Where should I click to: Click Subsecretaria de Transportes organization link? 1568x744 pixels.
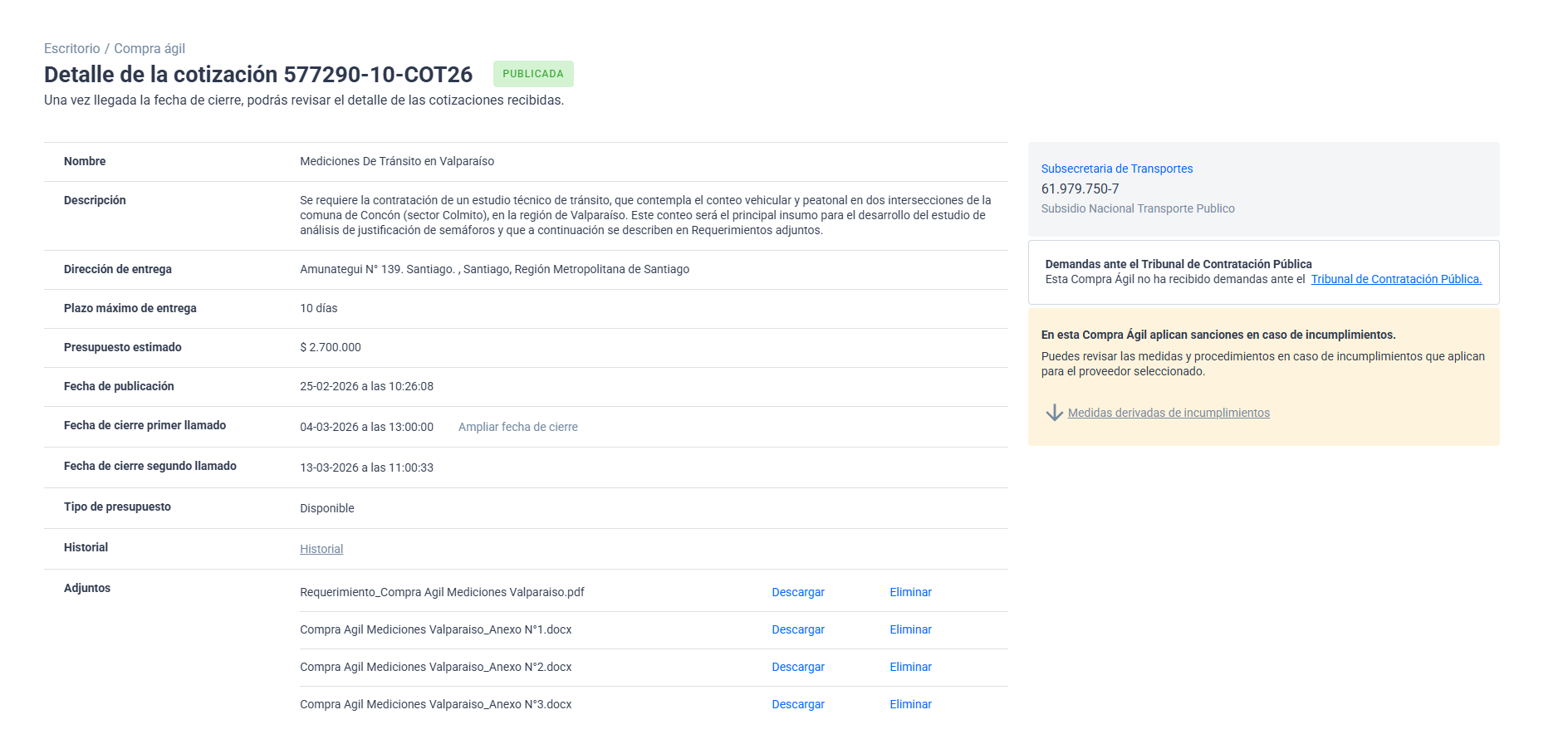[x=1116, y=169]
